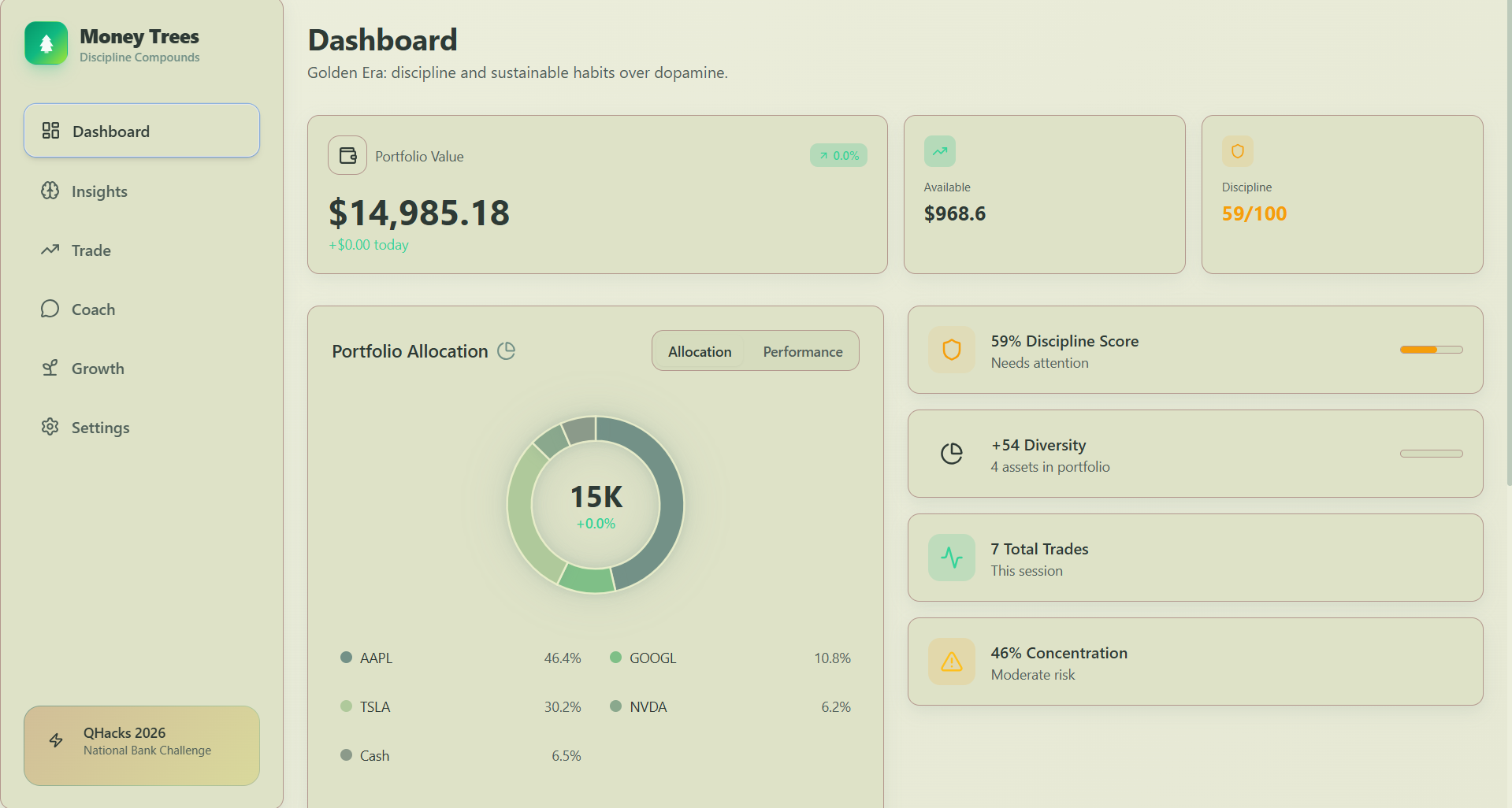
Task: Click the GOOGL 10.8% allocation value
Action: (x=832, y=658)
